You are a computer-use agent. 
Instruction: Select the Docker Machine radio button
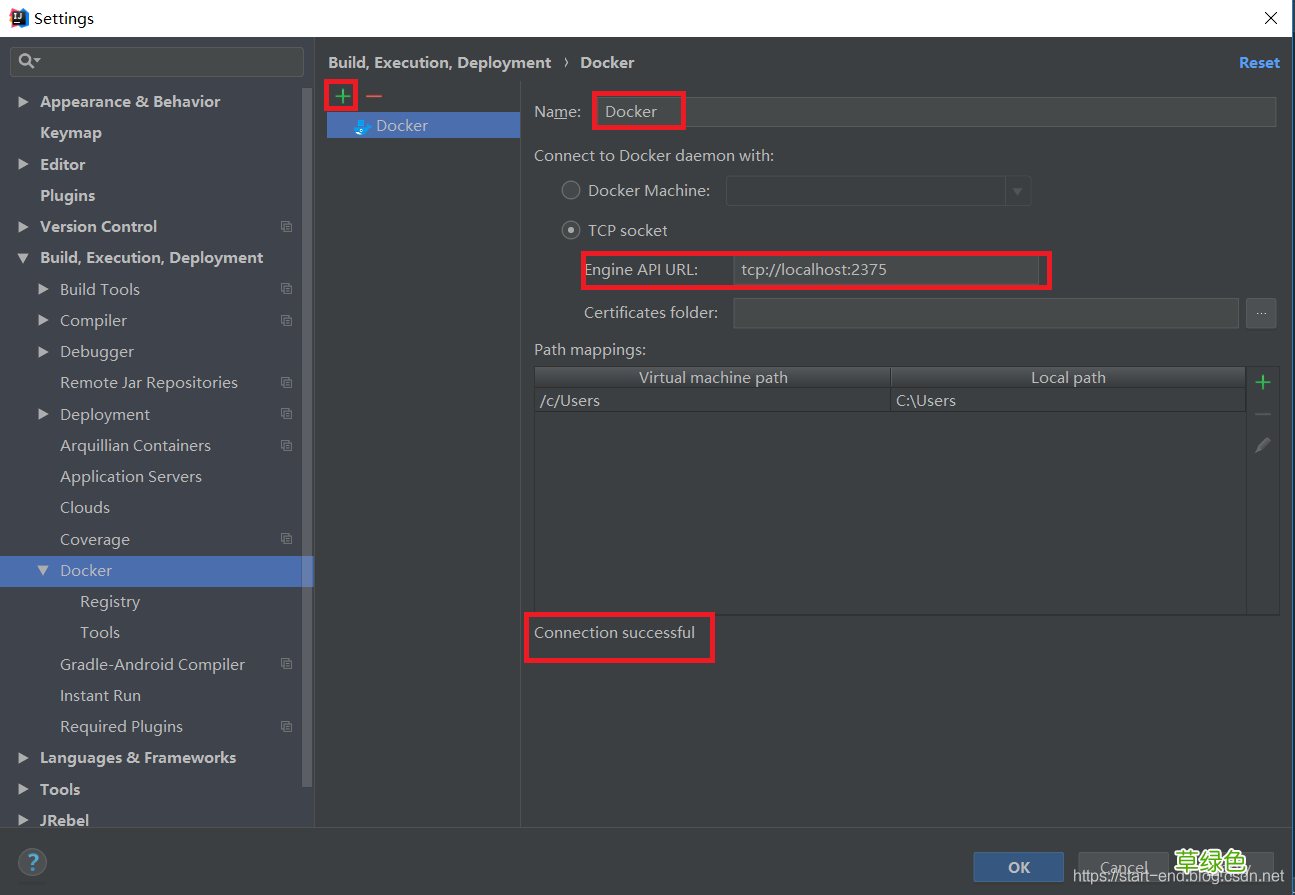coord(571,190)
